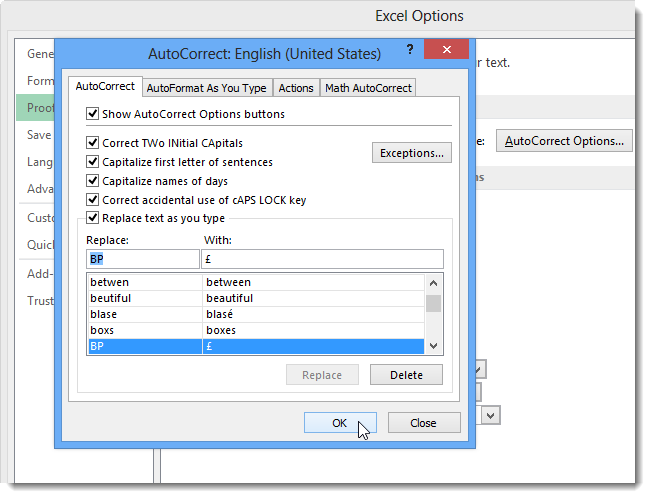Screen dimensions: 650x498
Task: Select the 'betwen' row in the list
Action: point(256,282)
